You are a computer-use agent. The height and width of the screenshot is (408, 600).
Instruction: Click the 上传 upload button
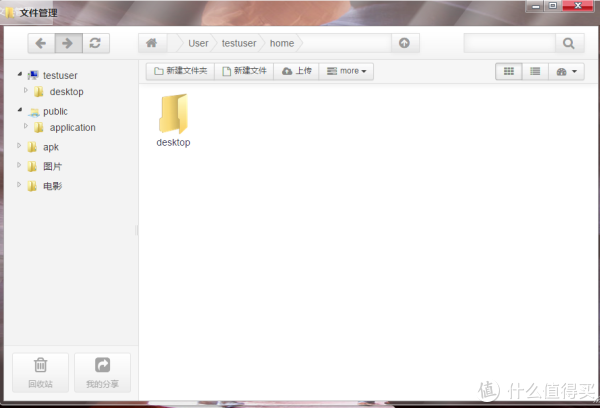pos(297,71)
